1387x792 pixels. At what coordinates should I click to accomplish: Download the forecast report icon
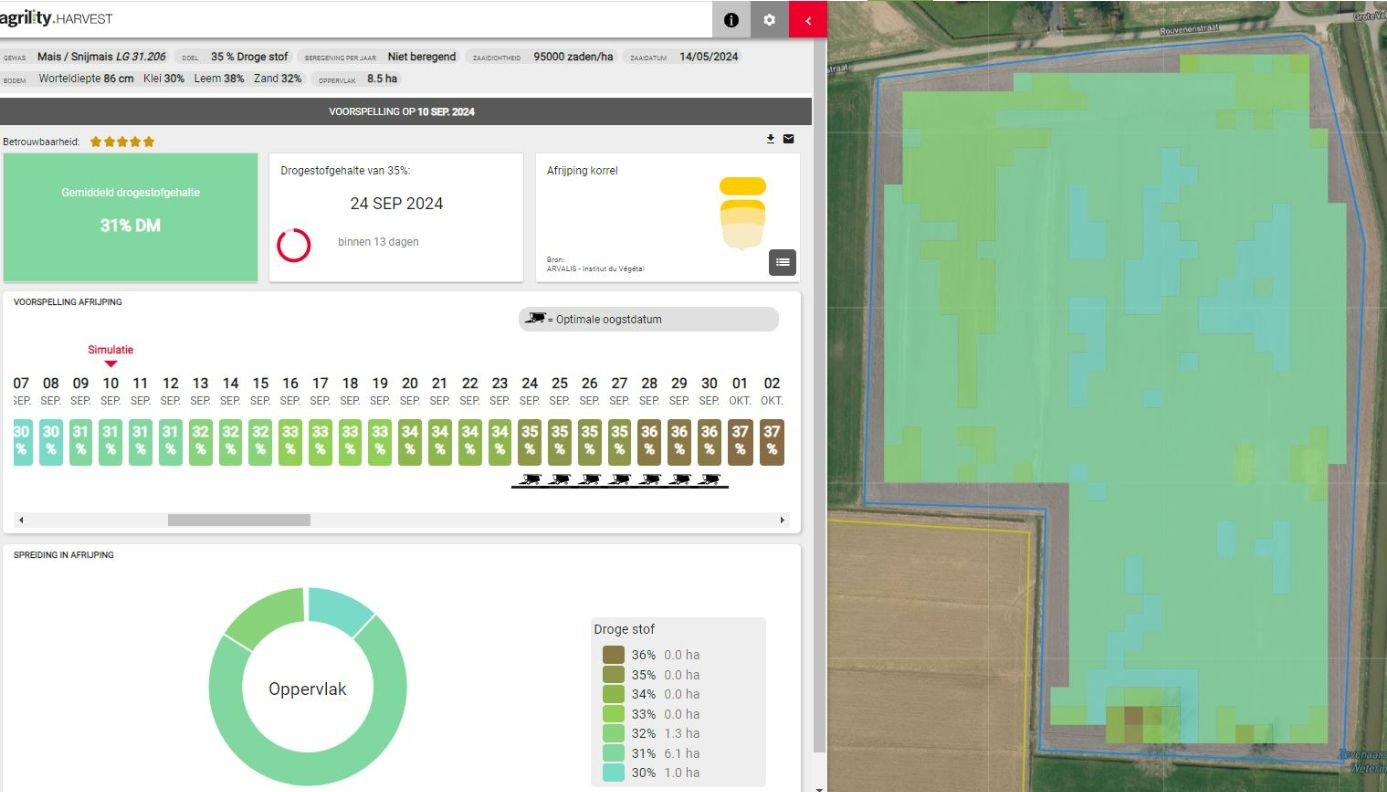771,139
